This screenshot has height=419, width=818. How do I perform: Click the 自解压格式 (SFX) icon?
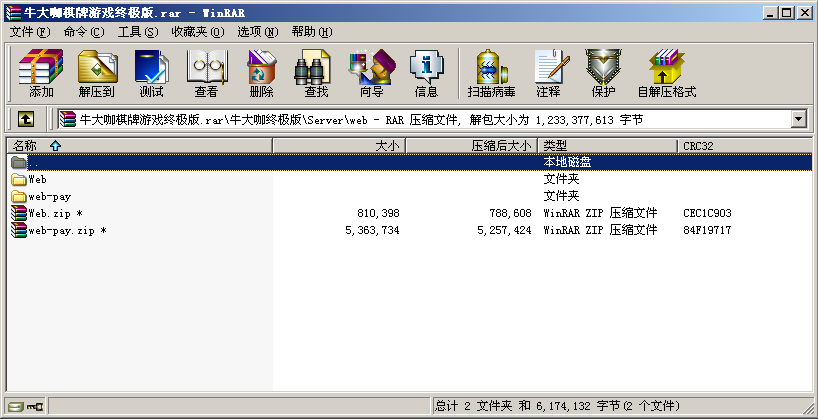(x=666, y=73)
